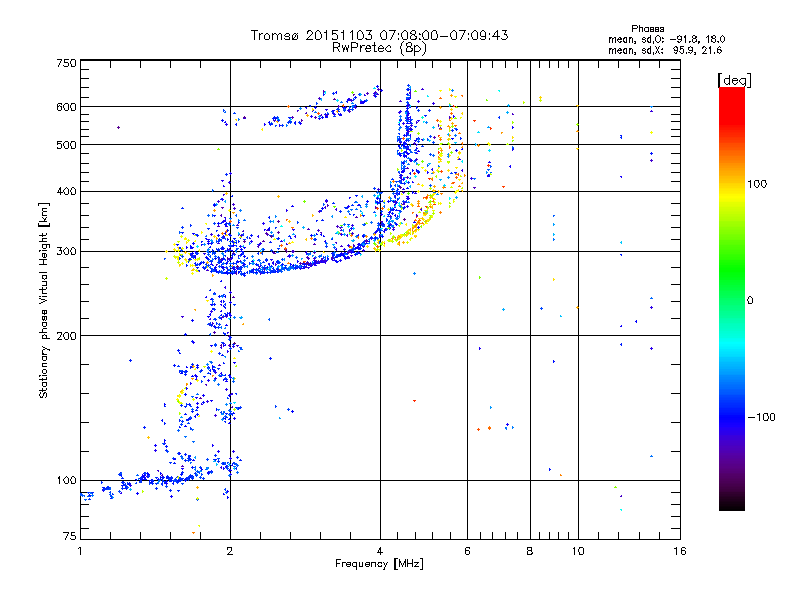Click the '2' MHz frequency tick label
Screen dimensions: 800x600
tap(230, 551)
